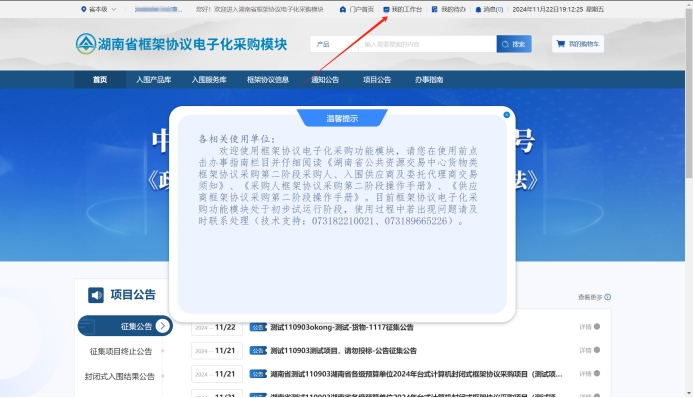Select the 征集公告 side tab
The width and height of the screenshot is (693, 398).
[125, 326]
